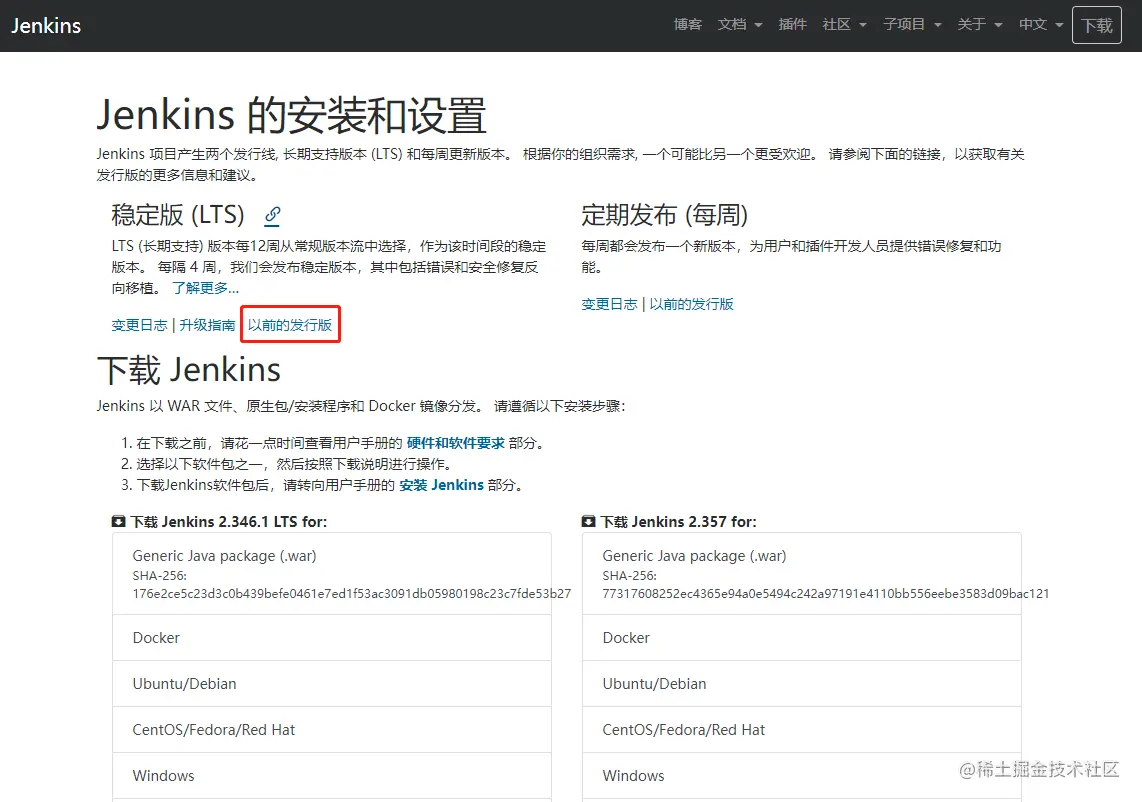Click the anchor link icon beside 稳定版 (LTS)
The width and height of the screenshot is (1142, 802).
click(x=272, y=215)
